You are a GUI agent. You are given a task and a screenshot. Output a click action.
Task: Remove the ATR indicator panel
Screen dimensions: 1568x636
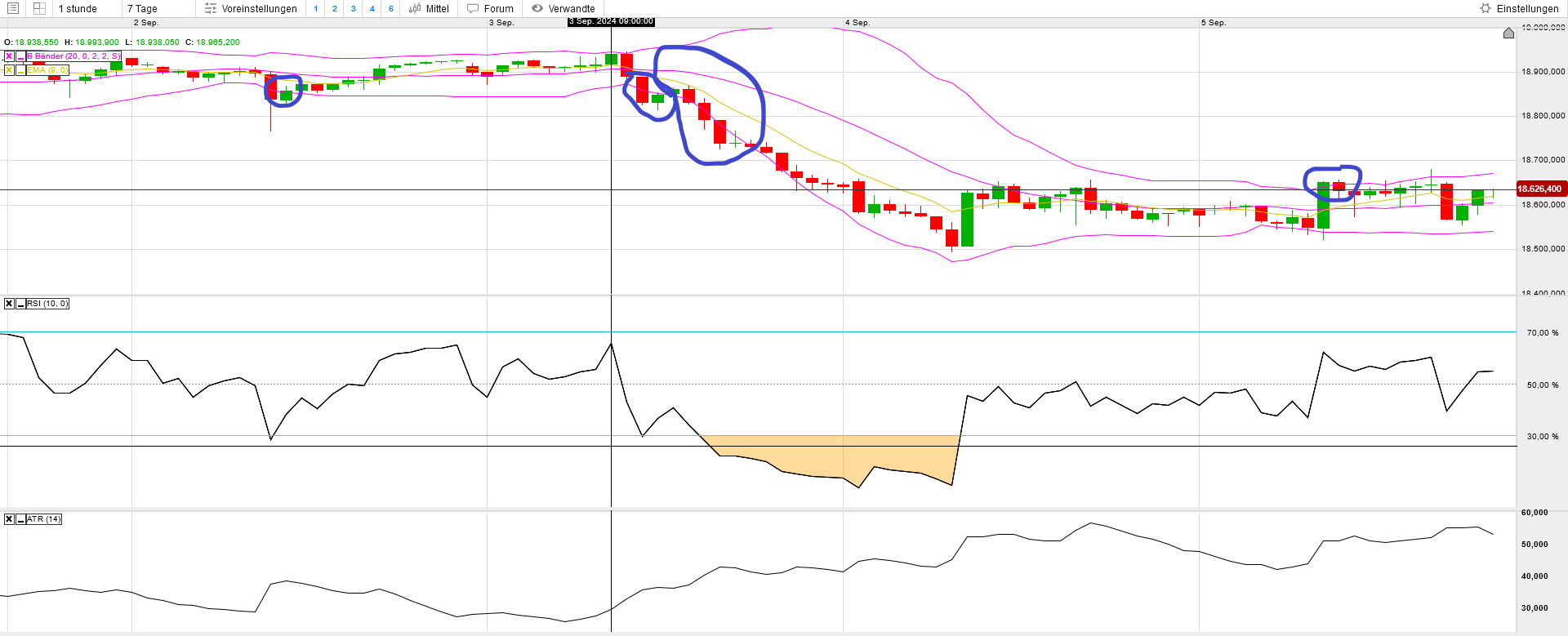[9, 519]
